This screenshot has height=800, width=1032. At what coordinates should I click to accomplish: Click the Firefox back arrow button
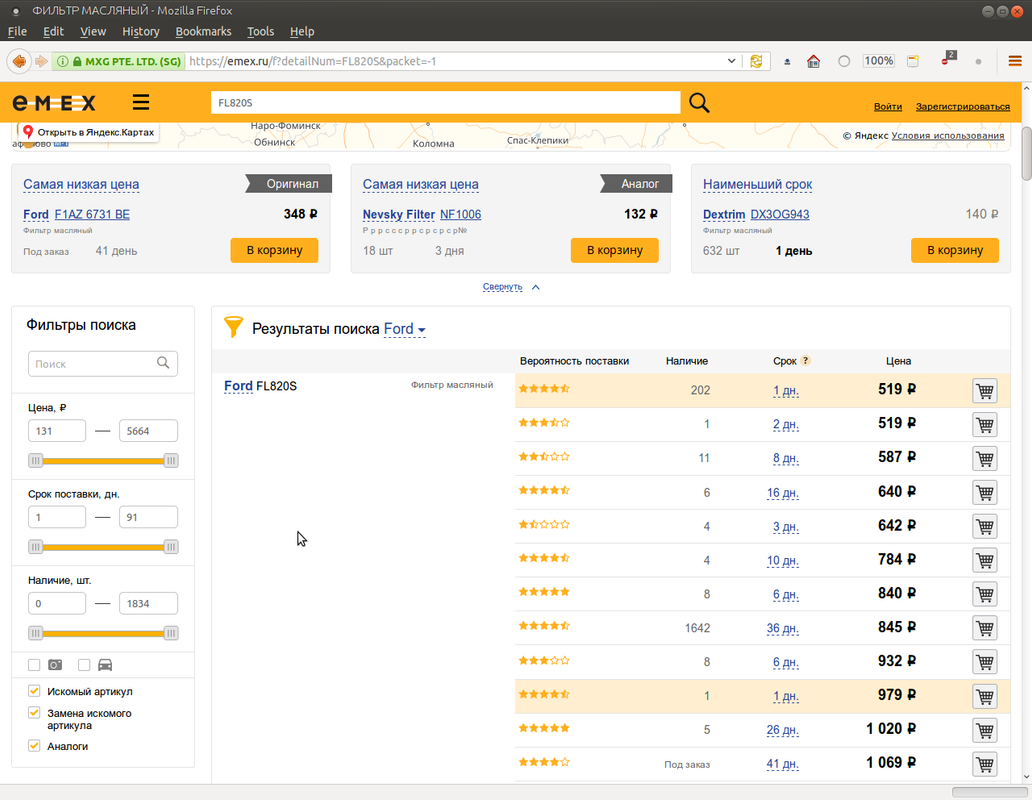coord(19,61)
